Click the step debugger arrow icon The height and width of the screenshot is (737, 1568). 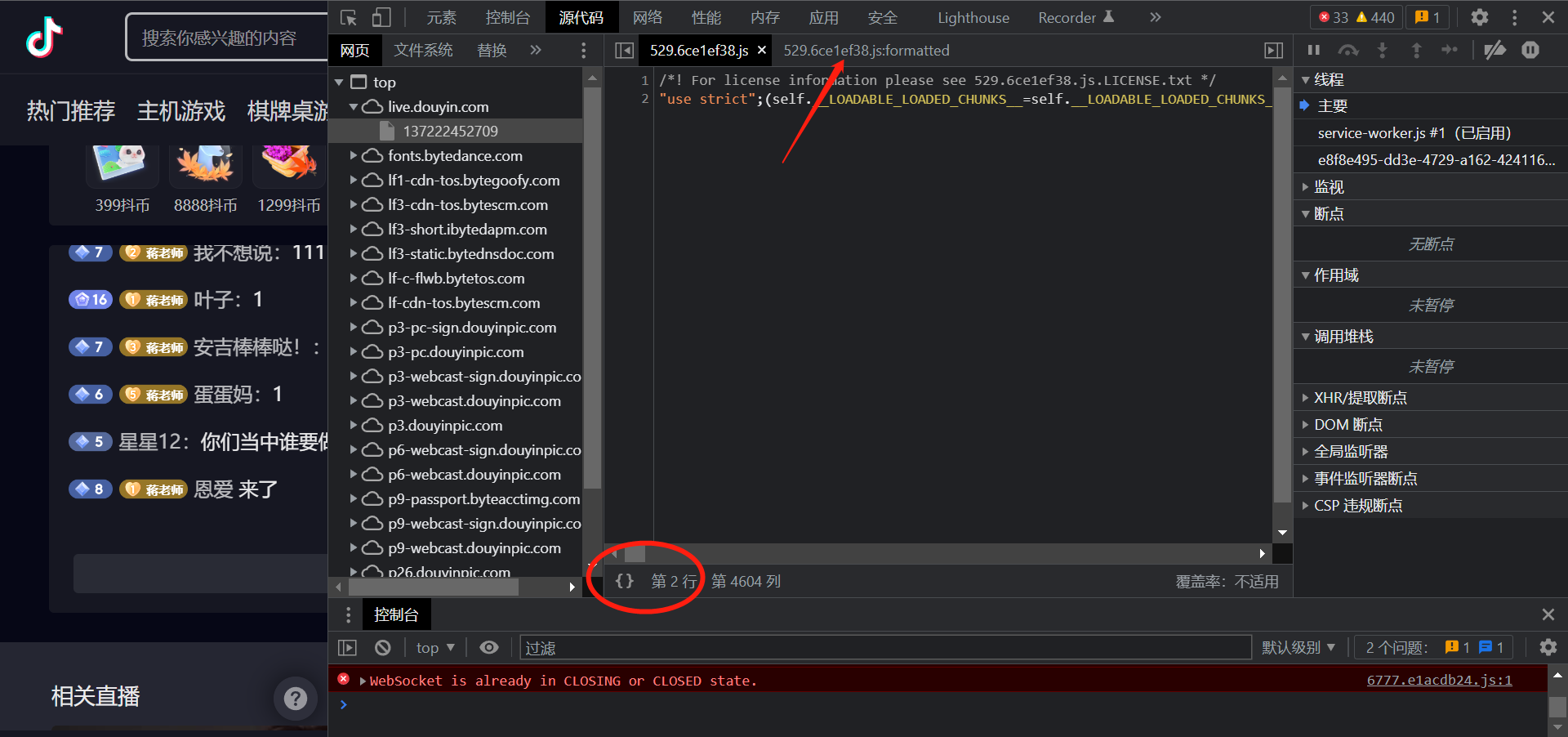[x=1450, y=51]
